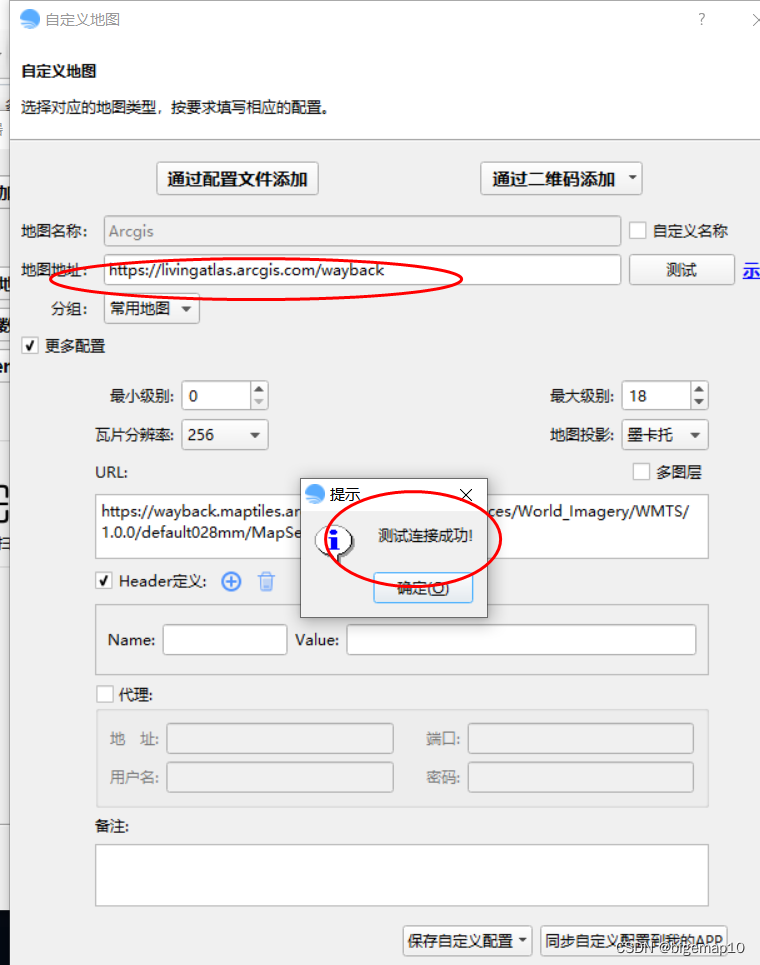Open 通过二维码添加 dropdown arrow
The height and width of the screenshot is (965, 760).
tap(632, 178)
